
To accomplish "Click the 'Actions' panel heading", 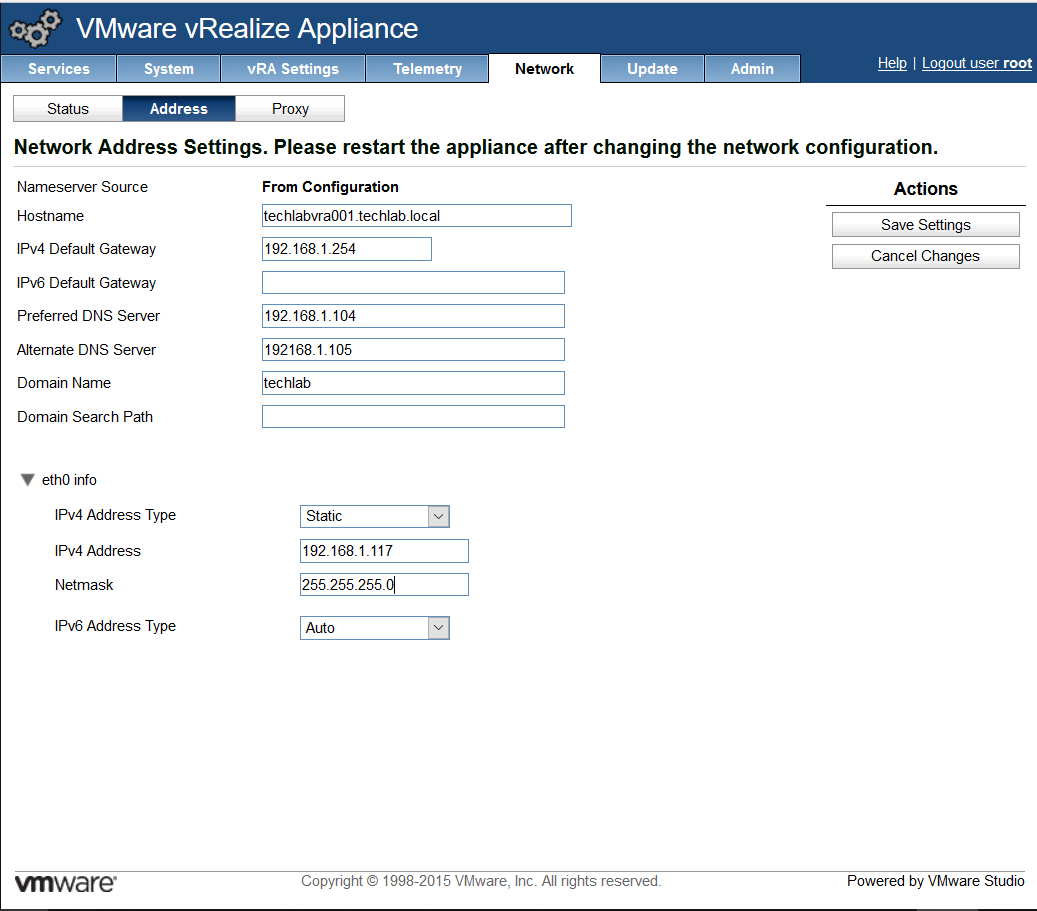I will click(926, 189).
